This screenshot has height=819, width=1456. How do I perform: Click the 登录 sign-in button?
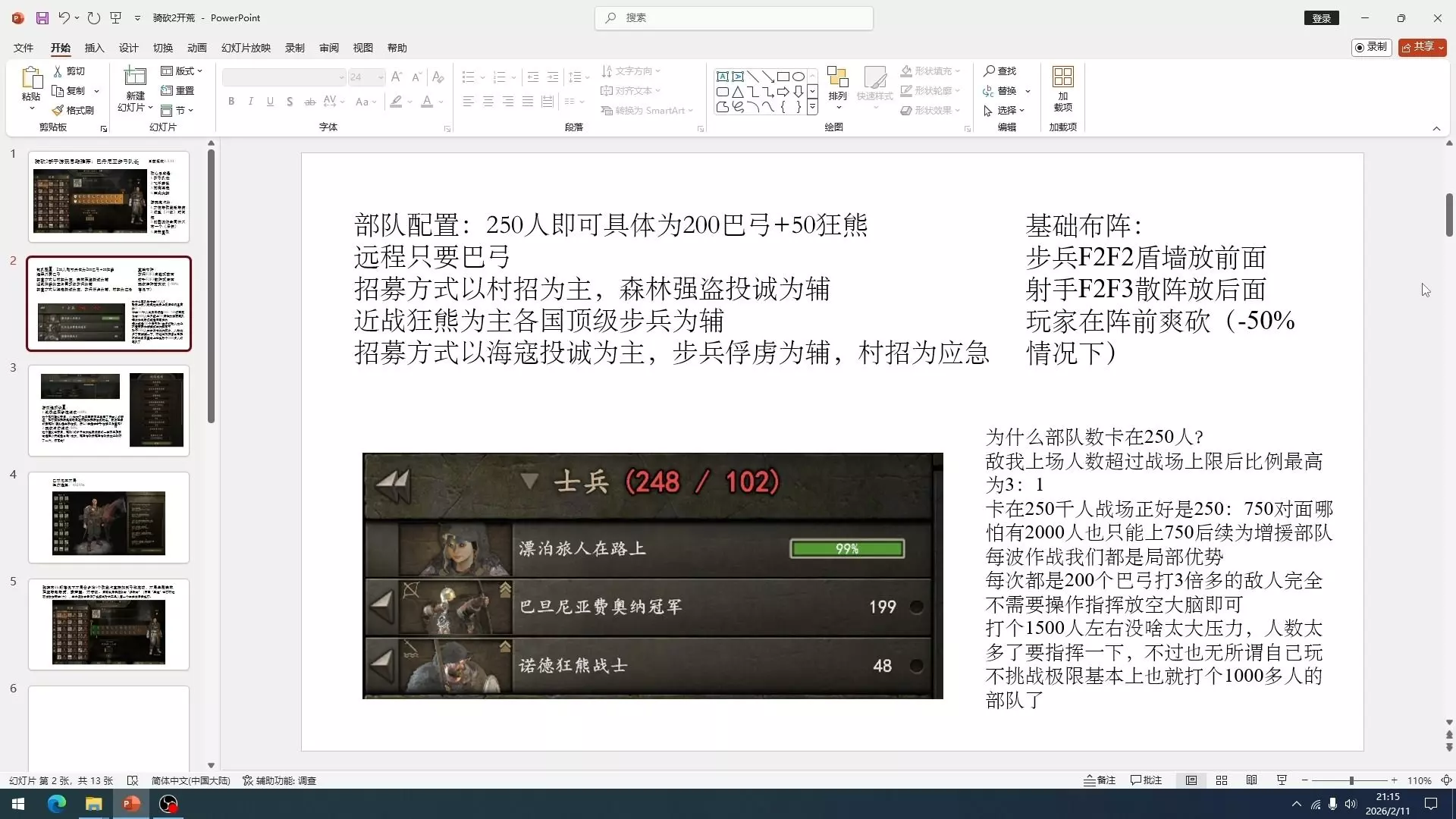(1322, 18)
